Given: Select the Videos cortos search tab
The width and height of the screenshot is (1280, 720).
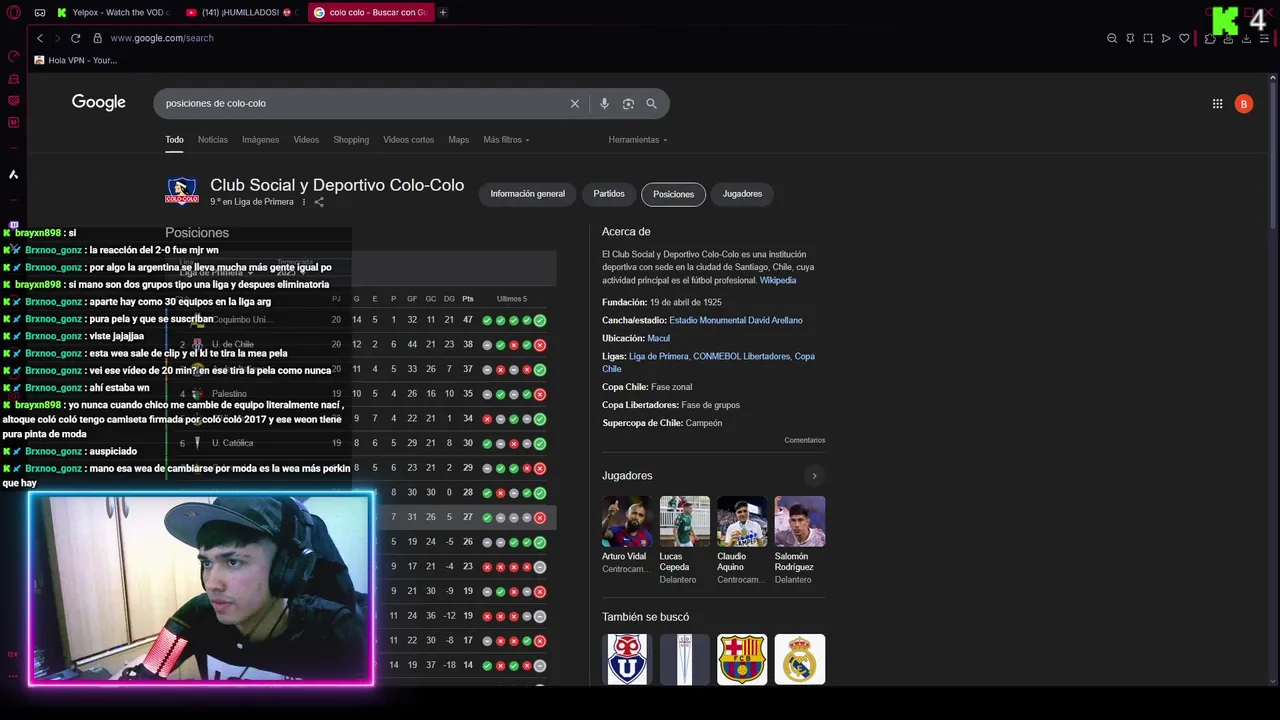Looking at the screenshot, I should click(x=408, y=140).
